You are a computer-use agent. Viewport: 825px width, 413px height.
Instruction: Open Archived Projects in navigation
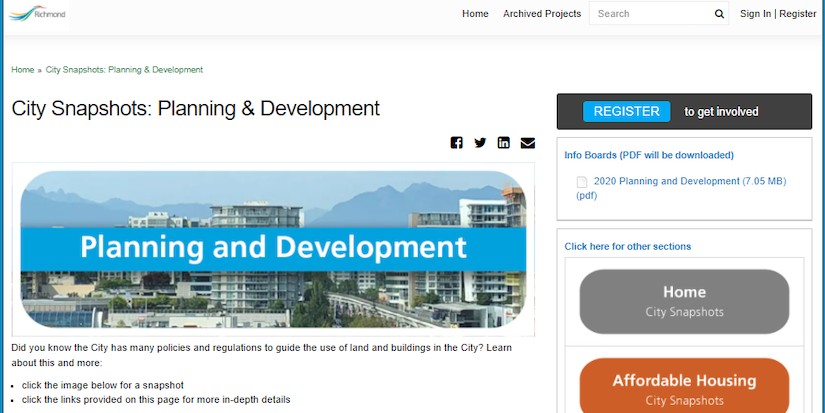[542, 14]
